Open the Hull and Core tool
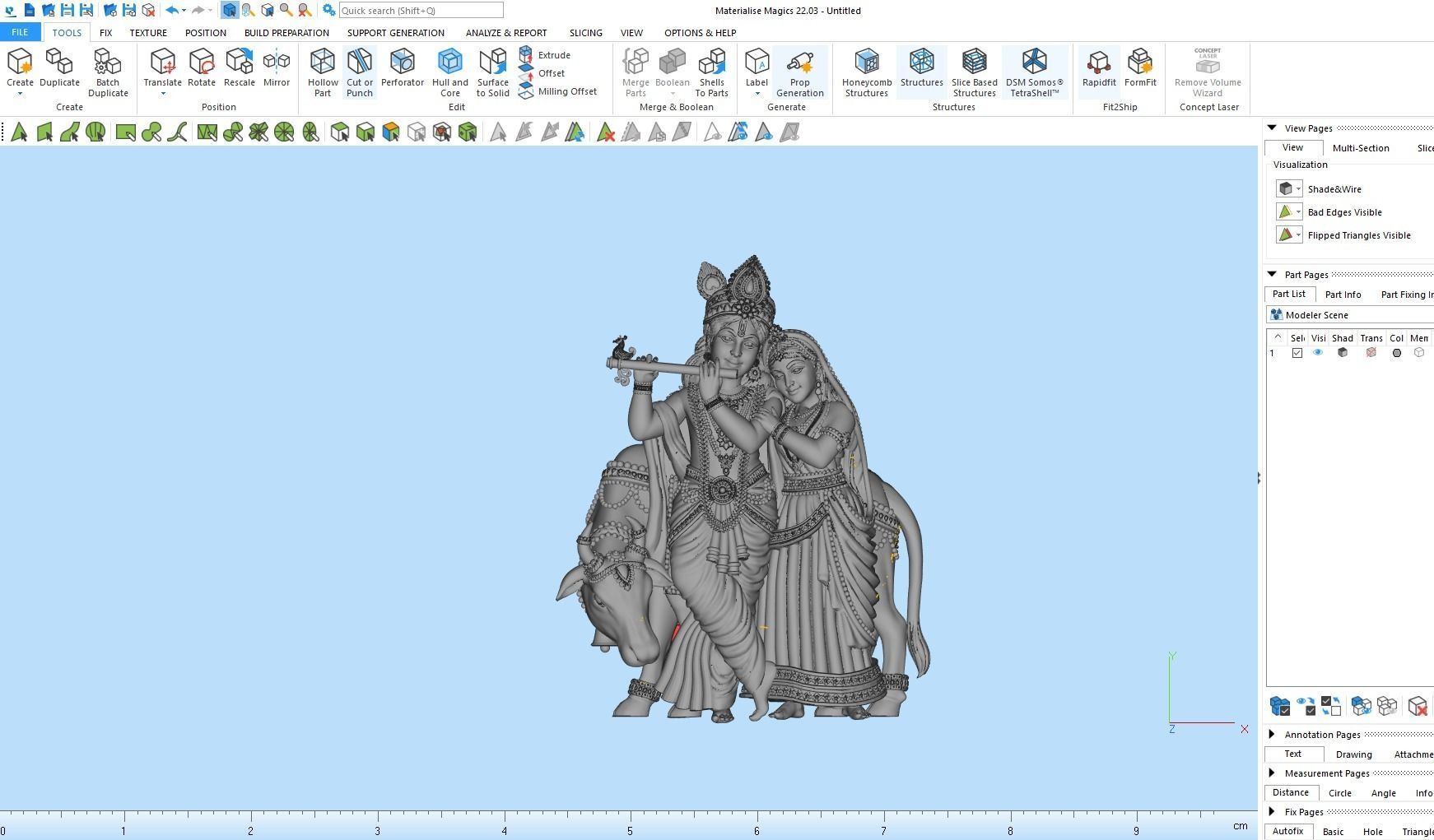The height and width of the screenshot is (840, 1434). click(x=450, y=72)
